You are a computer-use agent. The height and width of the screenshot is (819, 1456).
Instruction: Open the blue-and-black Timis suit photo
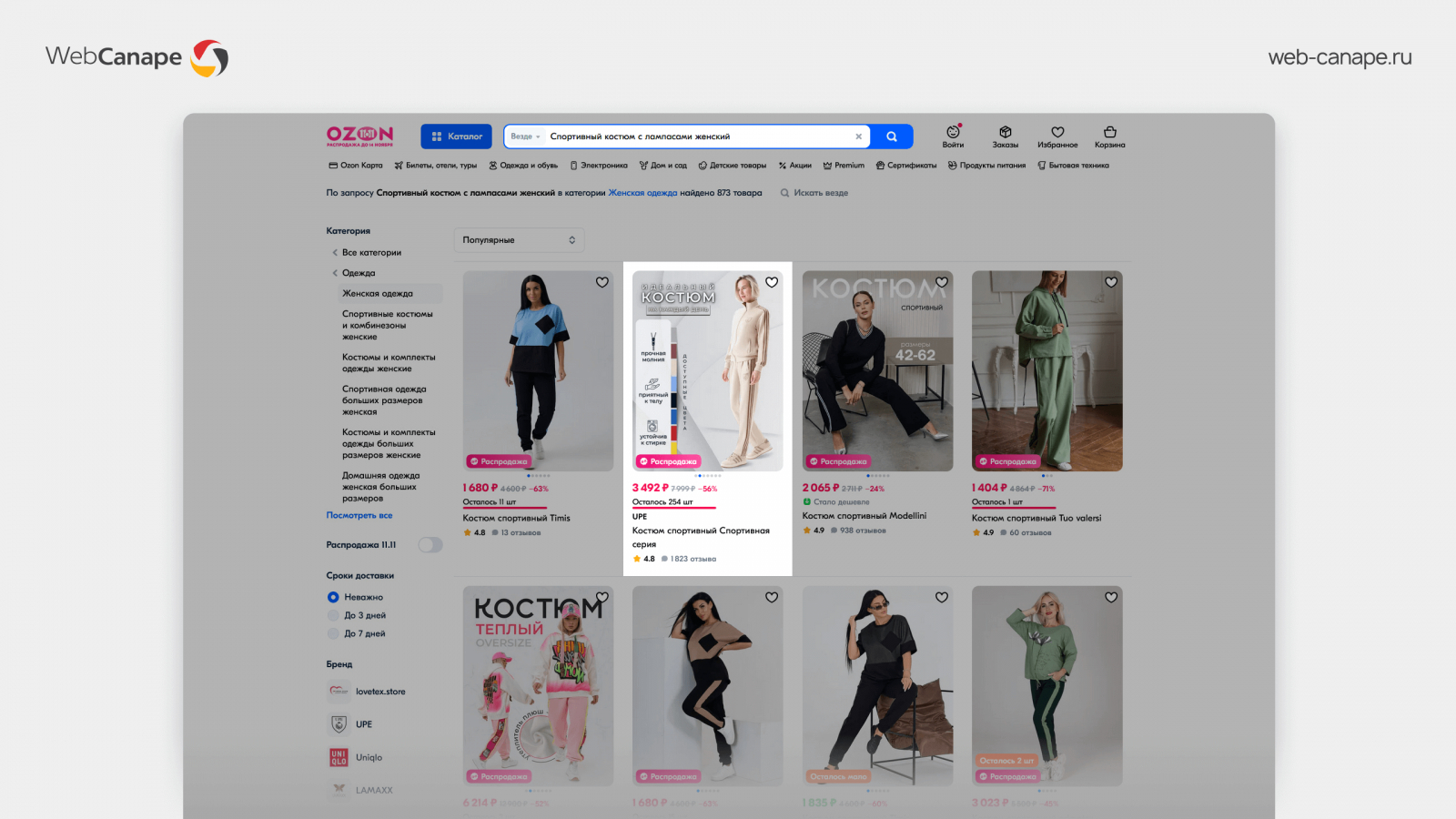tap(538, 371)
